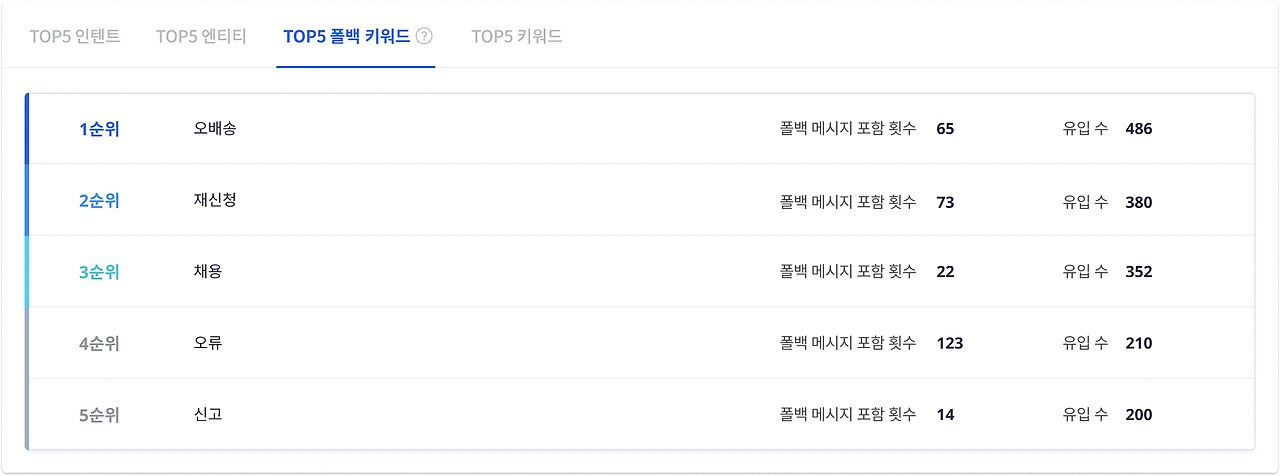
Task: Click the 유입 수 value 200
Action: point(1138,415)
